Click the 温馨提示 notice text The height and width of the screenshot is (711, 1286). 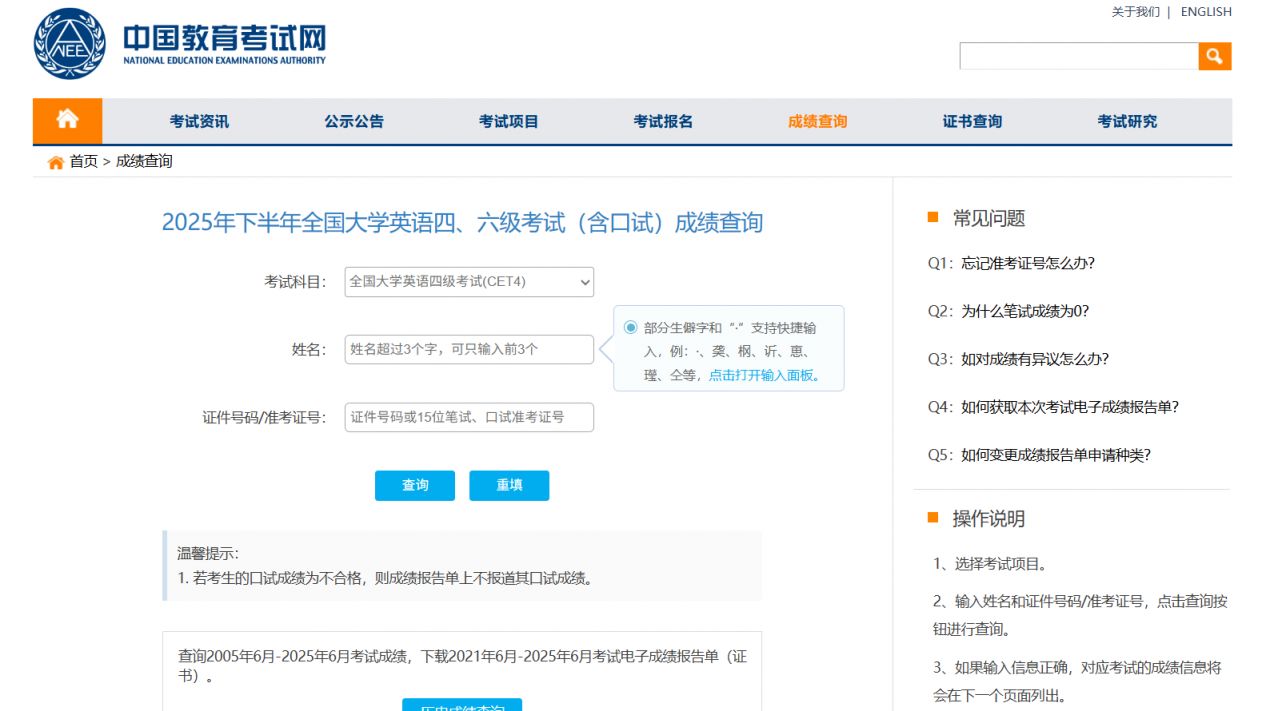(208, 553)
